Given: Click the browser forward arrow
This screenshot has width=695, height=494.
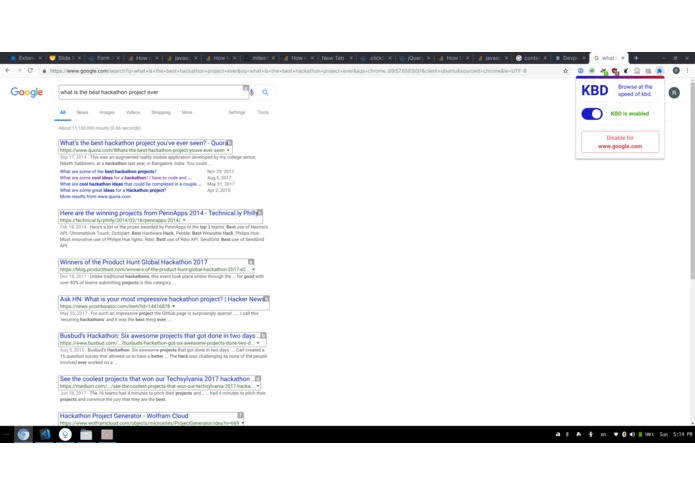Looking at the screenshot, I should pos(19,70).
